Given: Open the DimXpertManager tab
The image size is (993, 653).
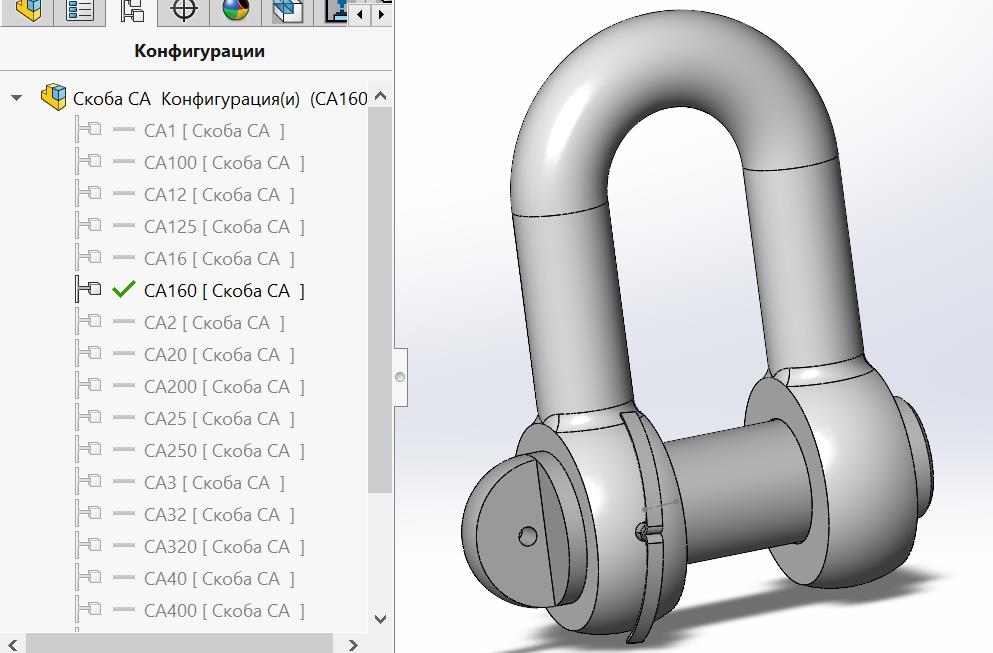Looking at the screenshot, I should [184, 11].
